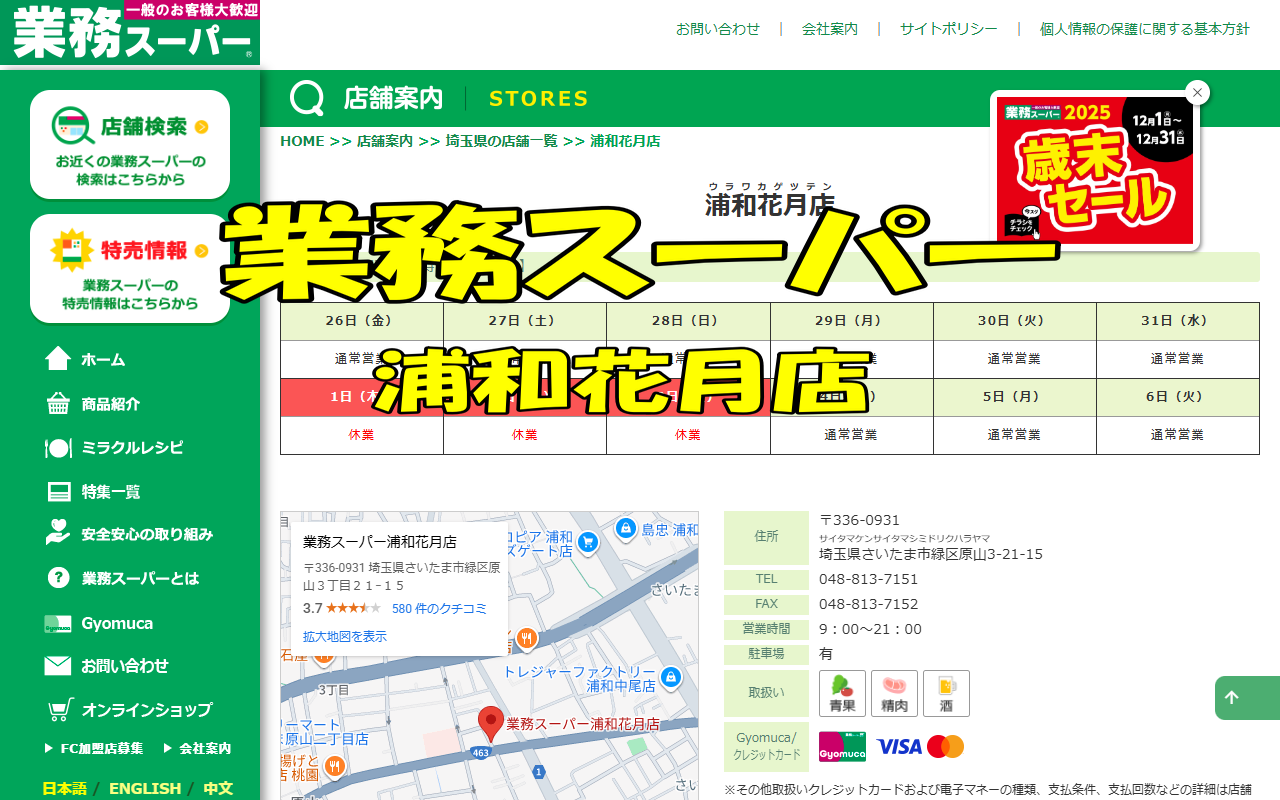Expand FC加盟店募集 arrow link
The height and width of the screenshot is (800, 1280).
(94, 748)
